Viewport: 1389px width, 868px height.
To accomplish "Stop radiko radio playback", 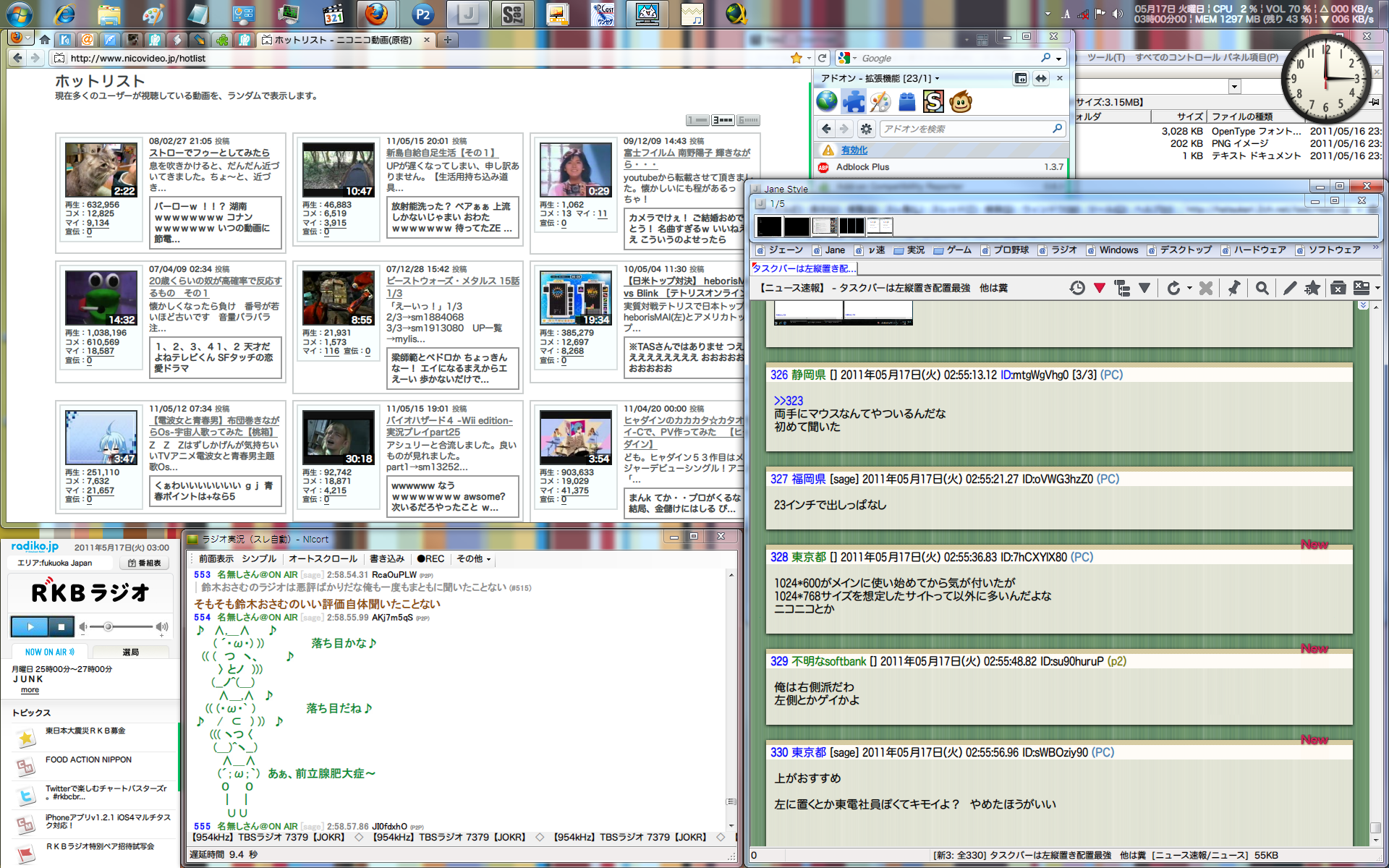I will pos(61,627).
